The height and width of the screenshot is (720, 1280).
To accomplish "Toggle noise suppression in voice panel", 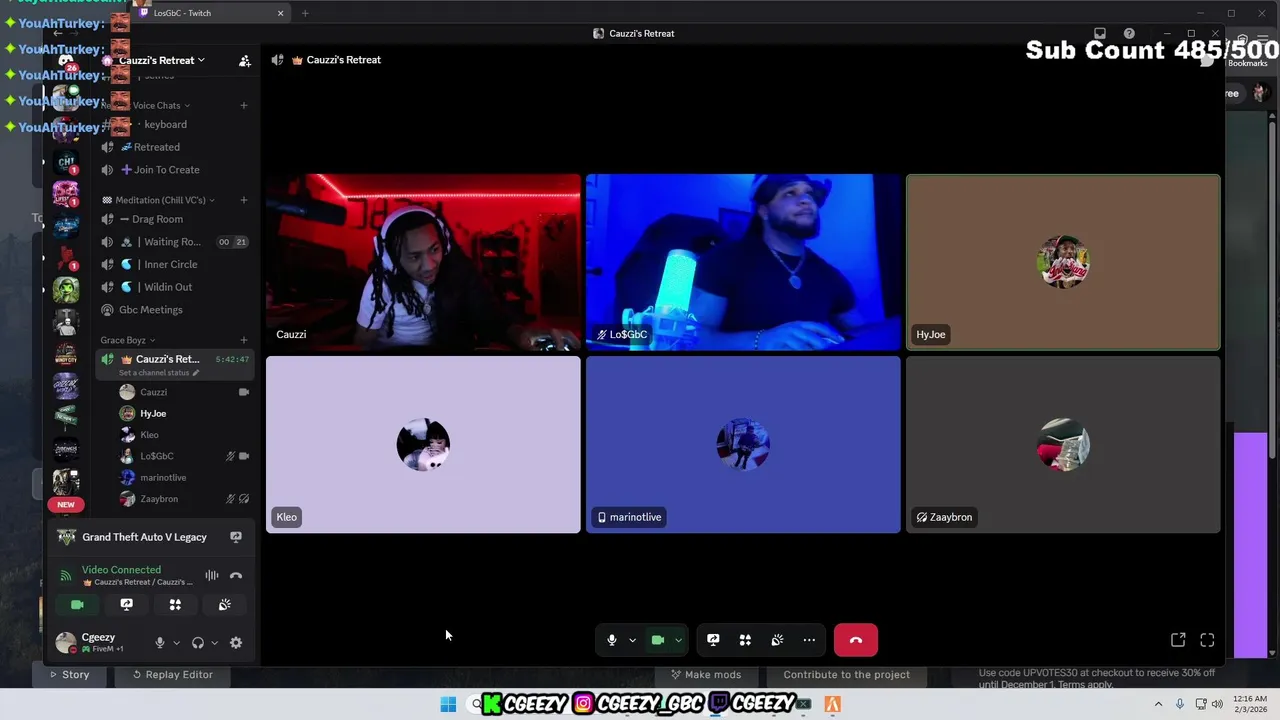I will (212, 575).
